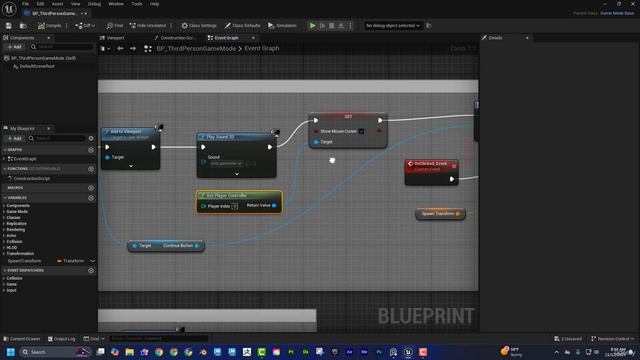Compile the blueprint
Image resolution: width=640 pixels, height=360 pixels.
click(49, 26)
